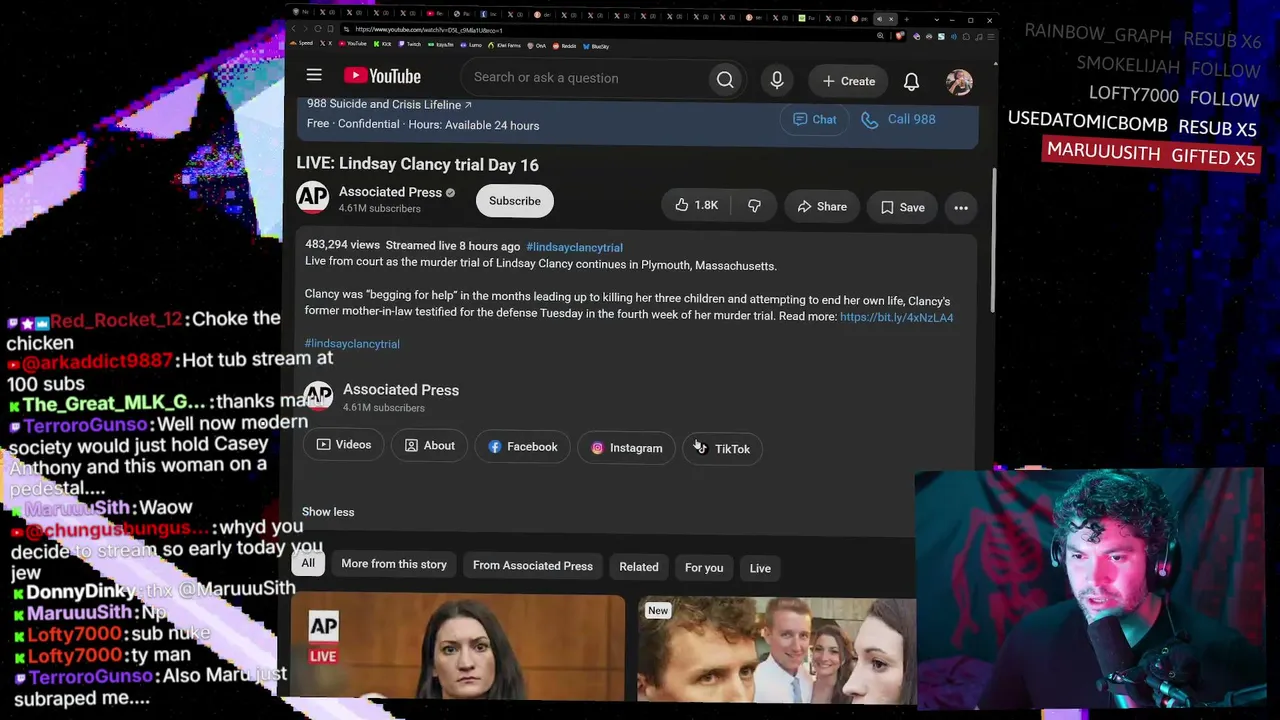The width and height of the screenshot is (1280, 720).
Task: Select the For you filter chip
Action: click(x=704, y=568)
